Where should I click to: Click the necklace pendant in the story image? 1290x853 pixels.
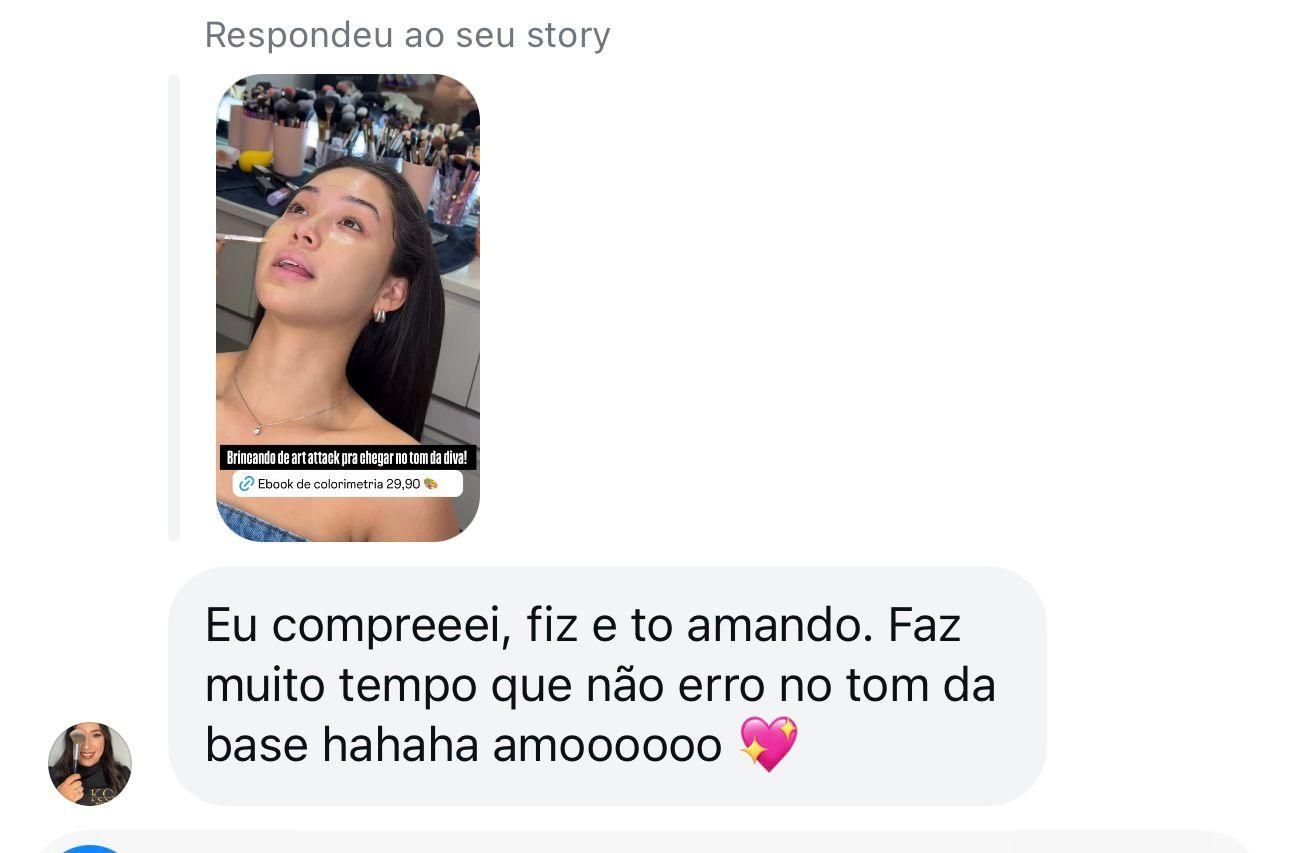pyautogui.click(x=257, y=429)
